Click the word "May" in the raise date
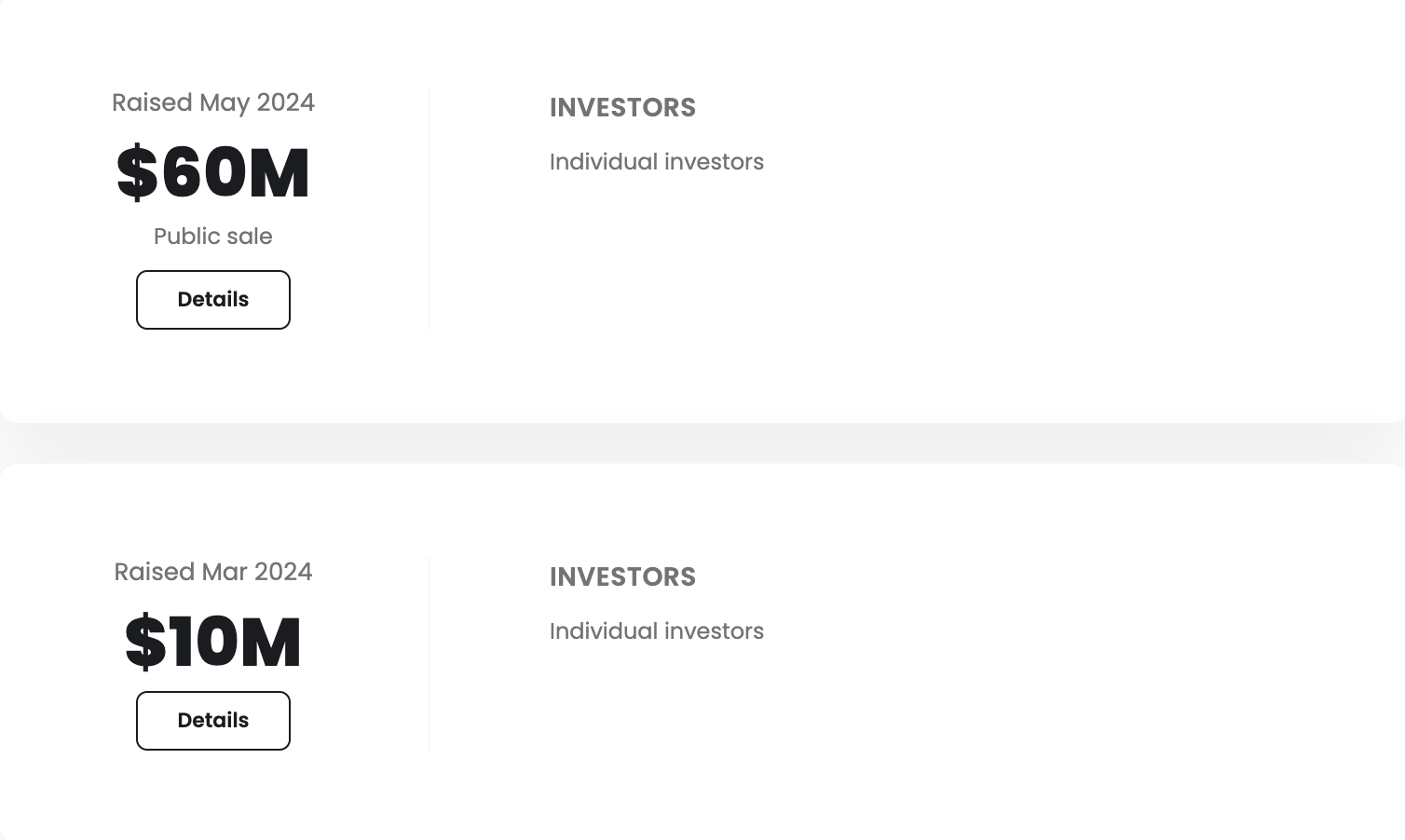Viewport: 1405px width, 840px height. 225,103
